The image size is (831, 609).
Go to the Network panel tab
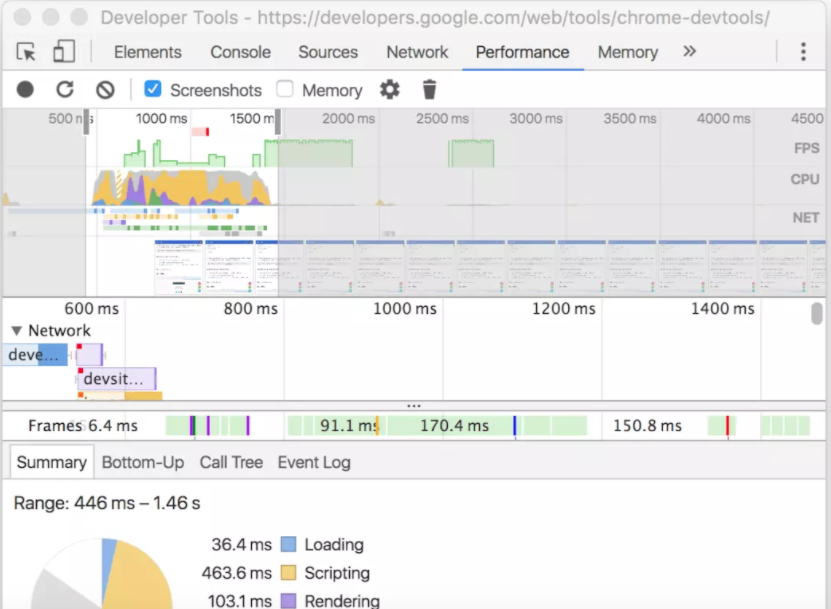coord(417,52)
